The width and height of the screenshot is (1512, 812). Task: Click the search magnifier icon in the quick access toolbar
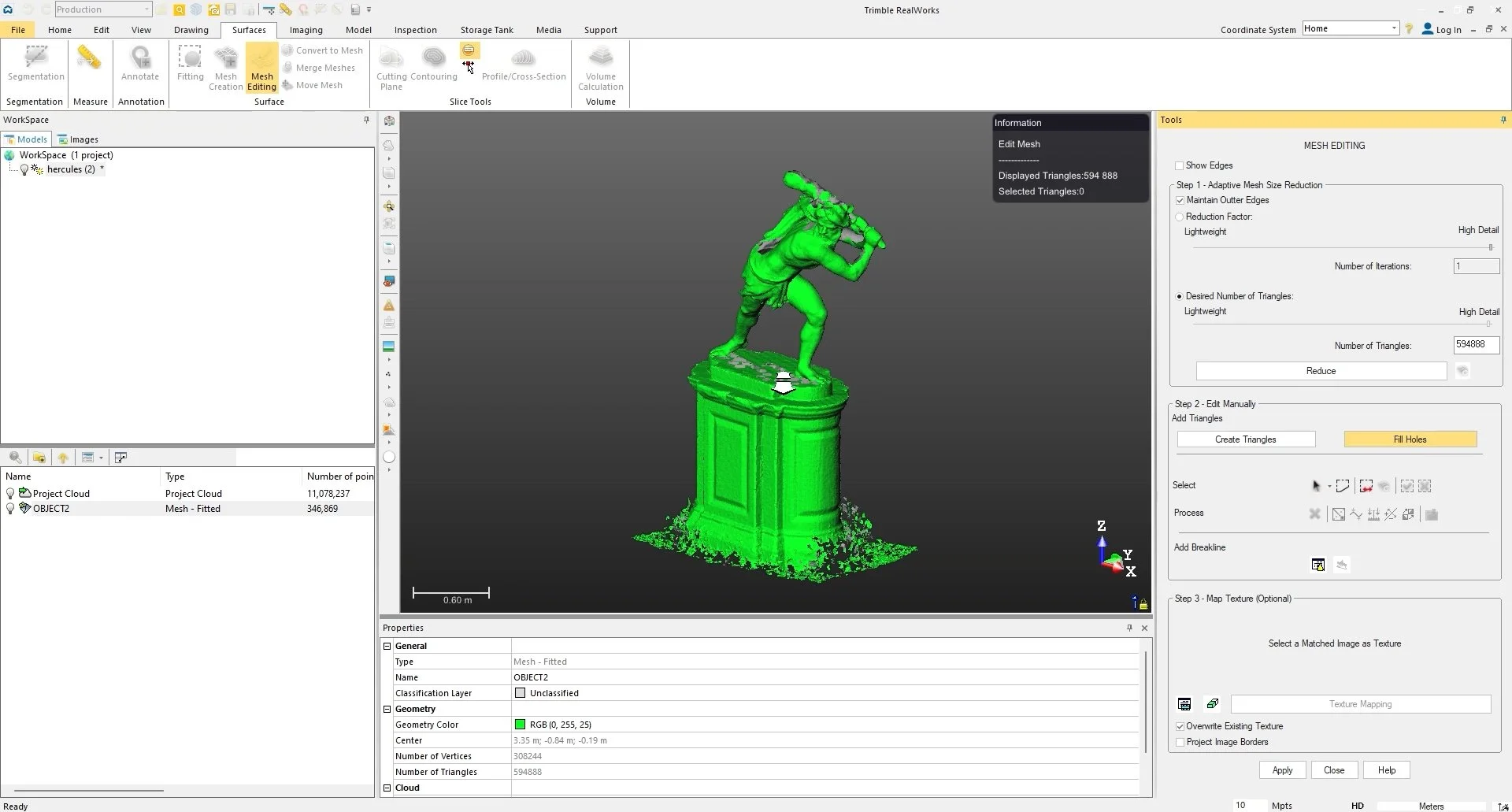[x=180, y=9]
